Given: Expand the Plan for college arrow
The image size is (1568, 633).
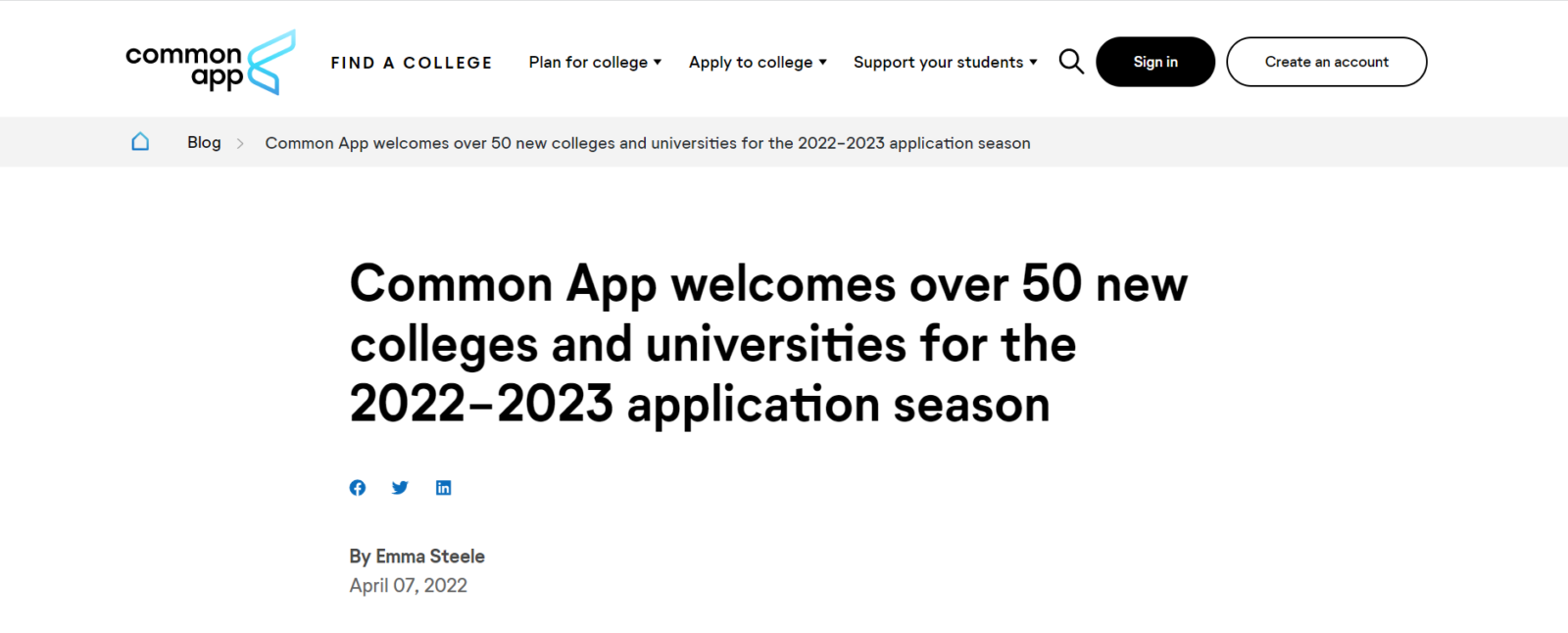Looking at the screenshot, I should (x=658, y=62).
